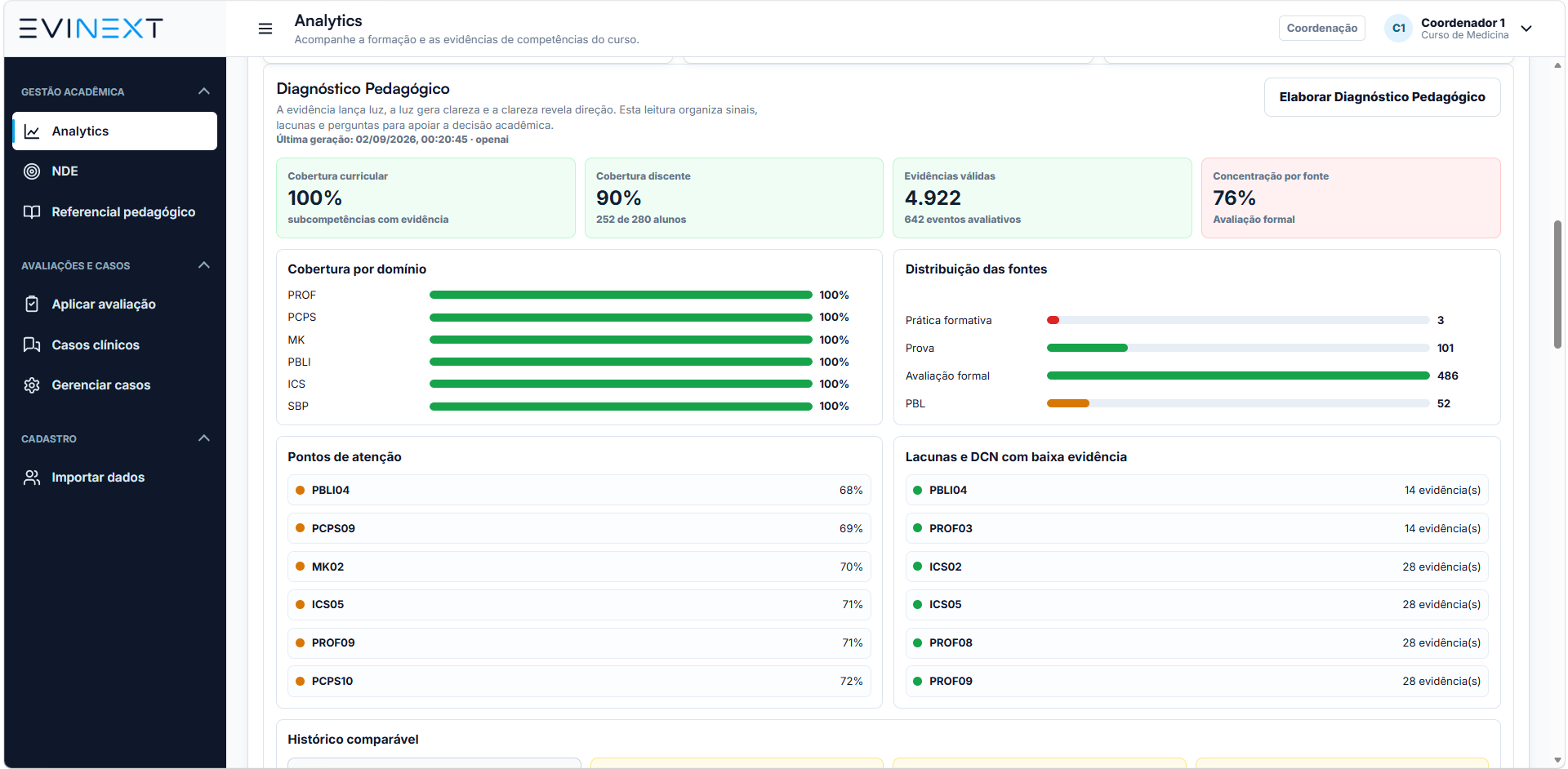Image resolution: width=1568 pixels, height=769 pixels.
Task: Click Elaborar Diagnóstico Pedagógico button
Action: (x=1382, y=97)
